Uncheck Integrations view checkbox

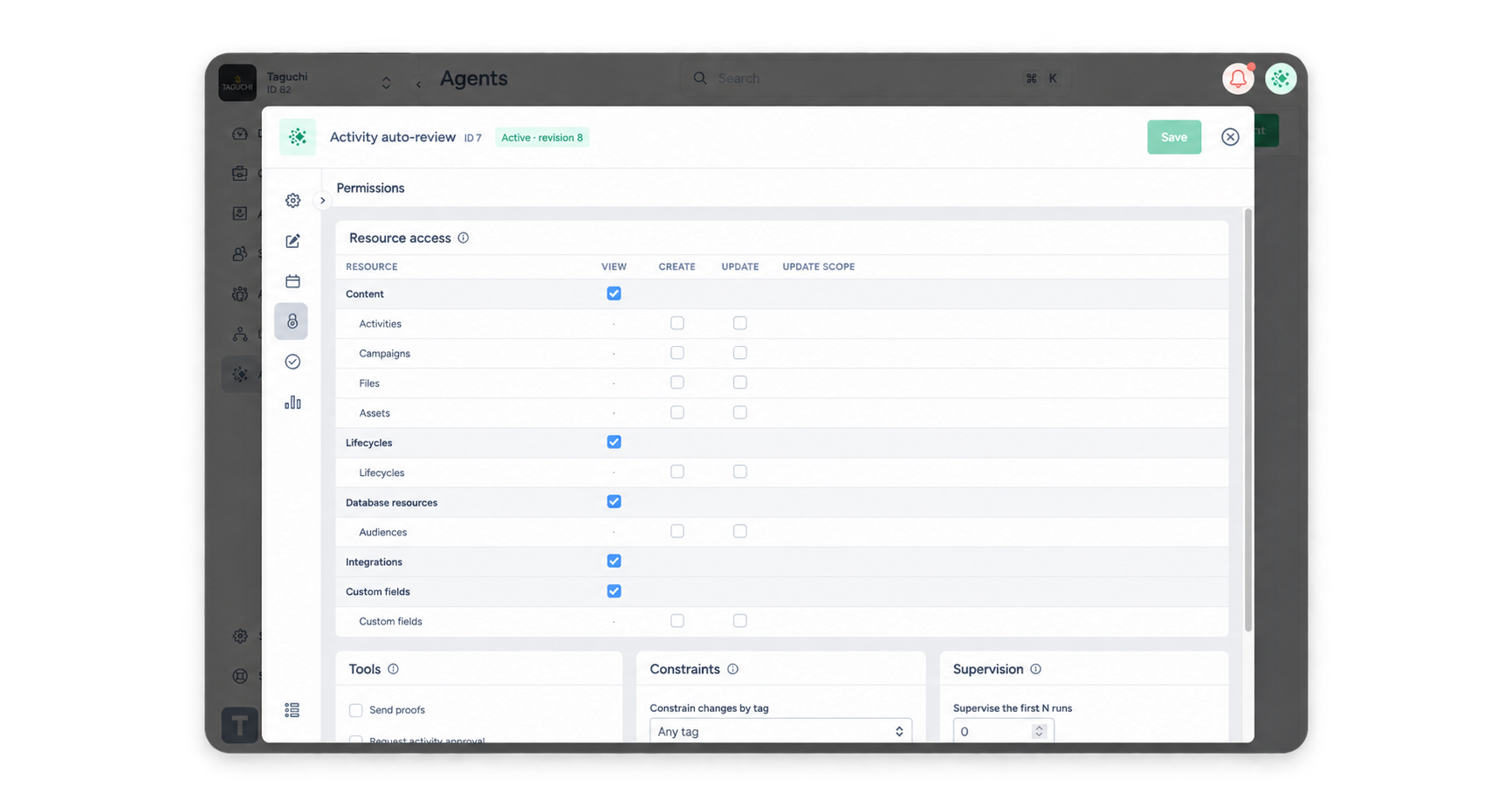614,561
